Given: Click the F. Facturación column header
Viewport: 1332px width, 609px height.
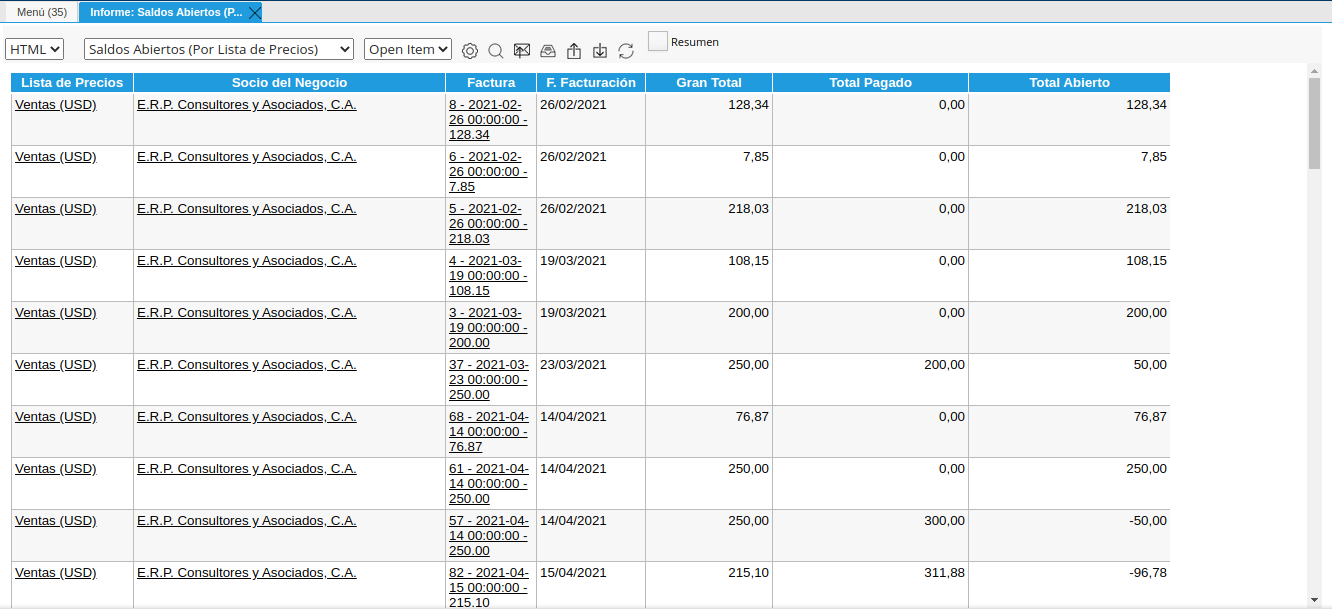Looking at the screenshot, I should [x=591, y=83].
